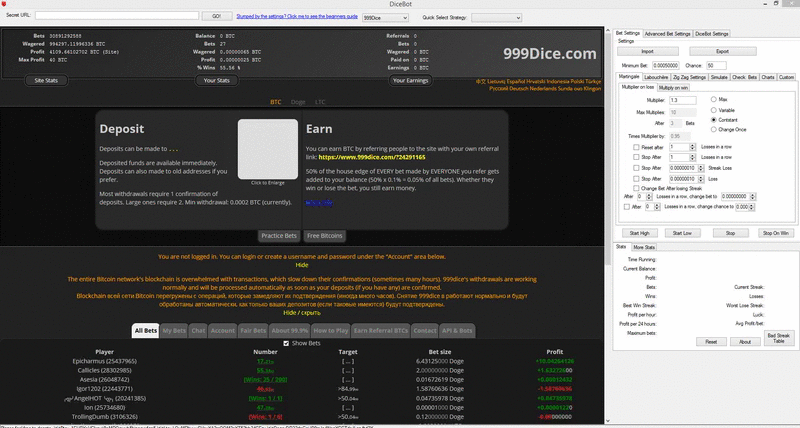Screen dimensions: 800x428
Task: Click the Import settings button
Action: 647,52
